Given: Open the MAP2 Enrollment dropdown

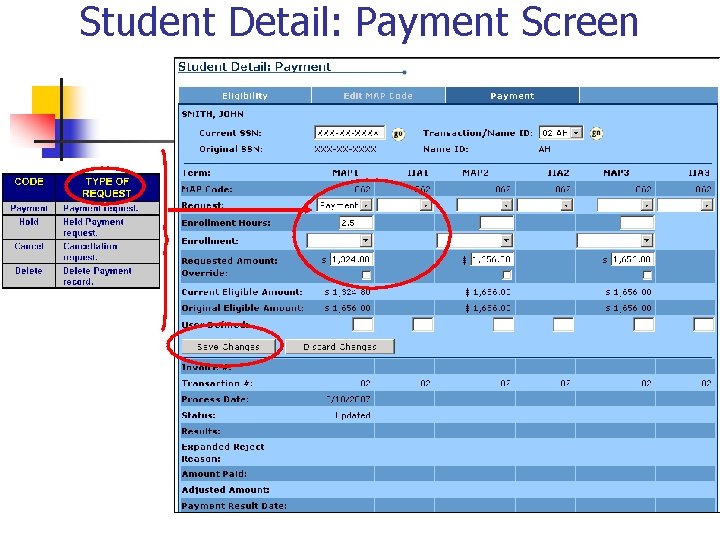Looking at the screenshot, I should click(x=475, y=241).
